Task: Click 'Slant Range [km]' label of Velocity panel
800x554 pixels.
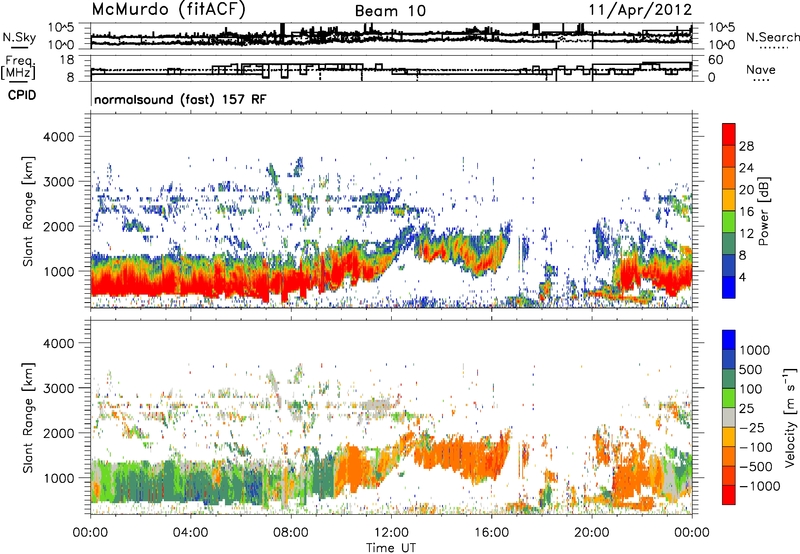Action: tap(29, 418)
